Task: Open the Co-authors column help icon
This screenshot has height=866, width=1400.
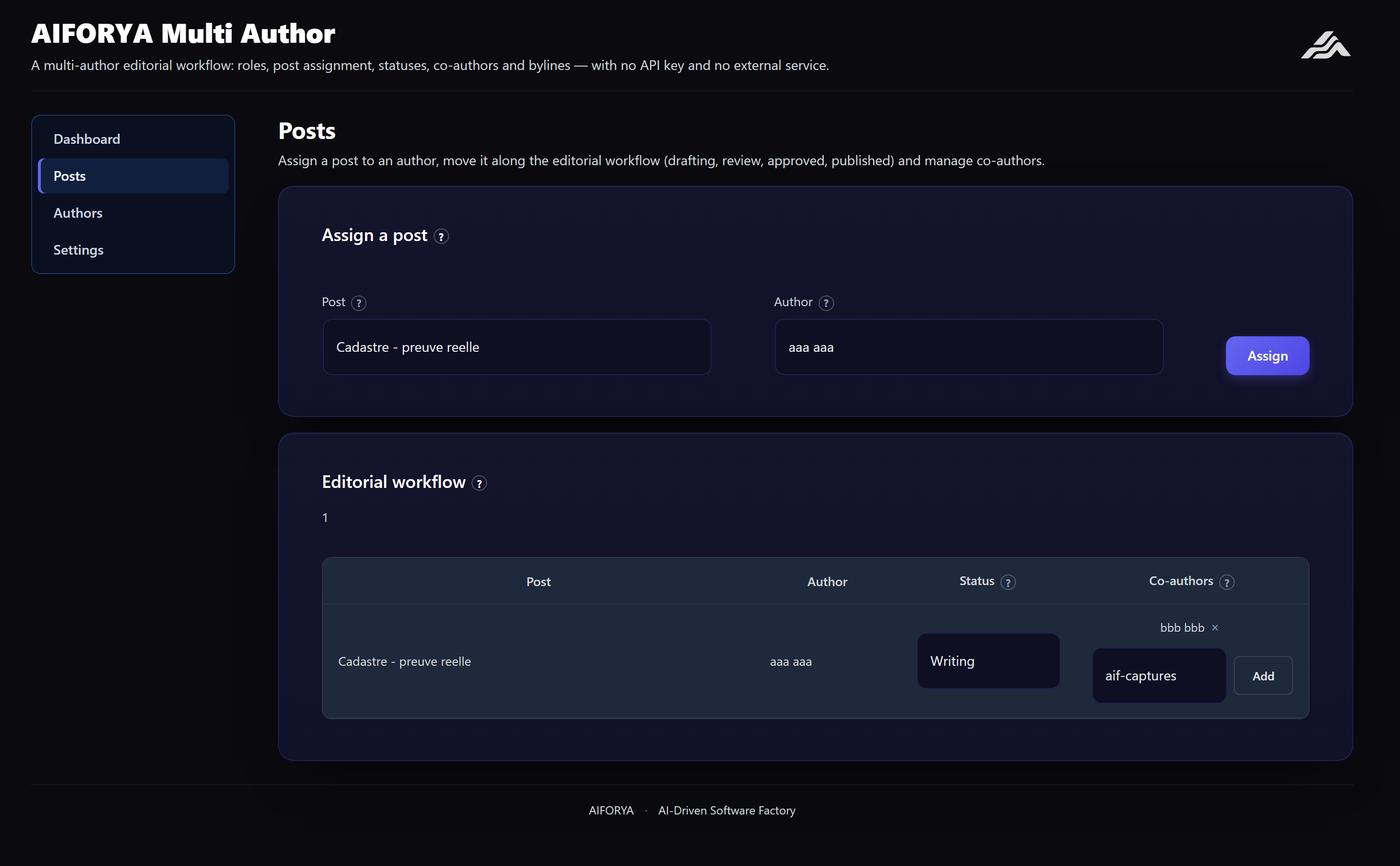Action: pos(1226,583)
